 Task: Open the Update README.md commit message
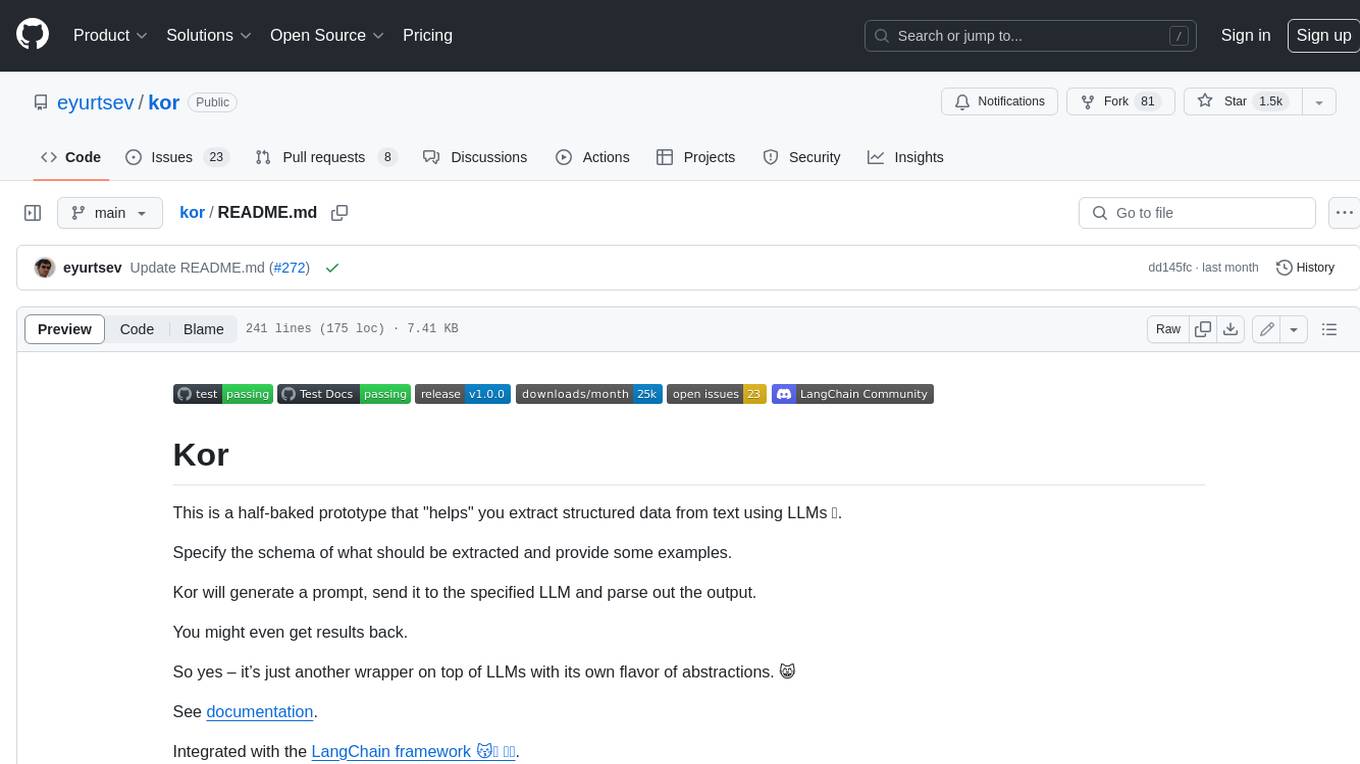pyautogui.click(x=197, y=268)
